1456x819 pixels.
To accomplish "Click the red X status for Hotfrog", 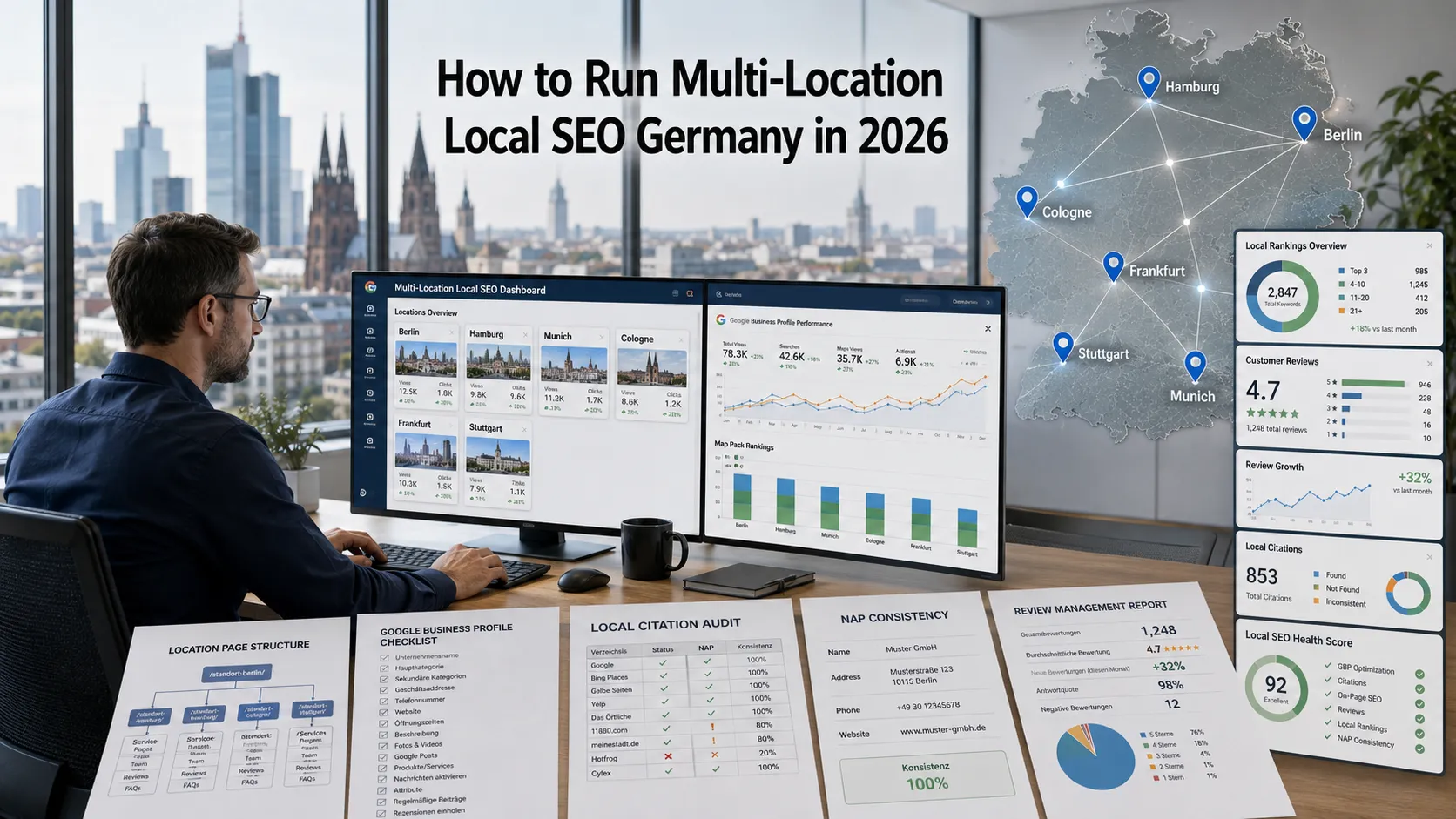I will pos(668,756).
